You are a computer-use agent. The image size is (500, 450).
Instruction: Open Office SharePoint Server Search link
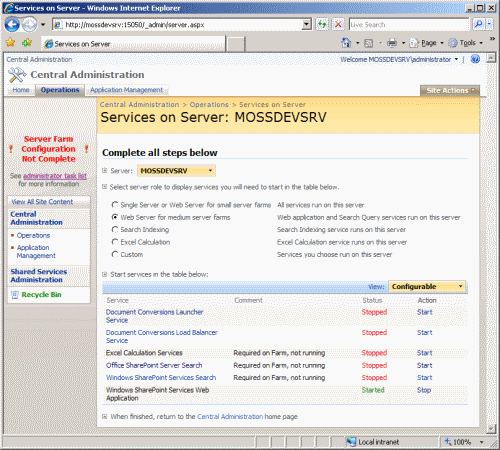tap(154, 365)
